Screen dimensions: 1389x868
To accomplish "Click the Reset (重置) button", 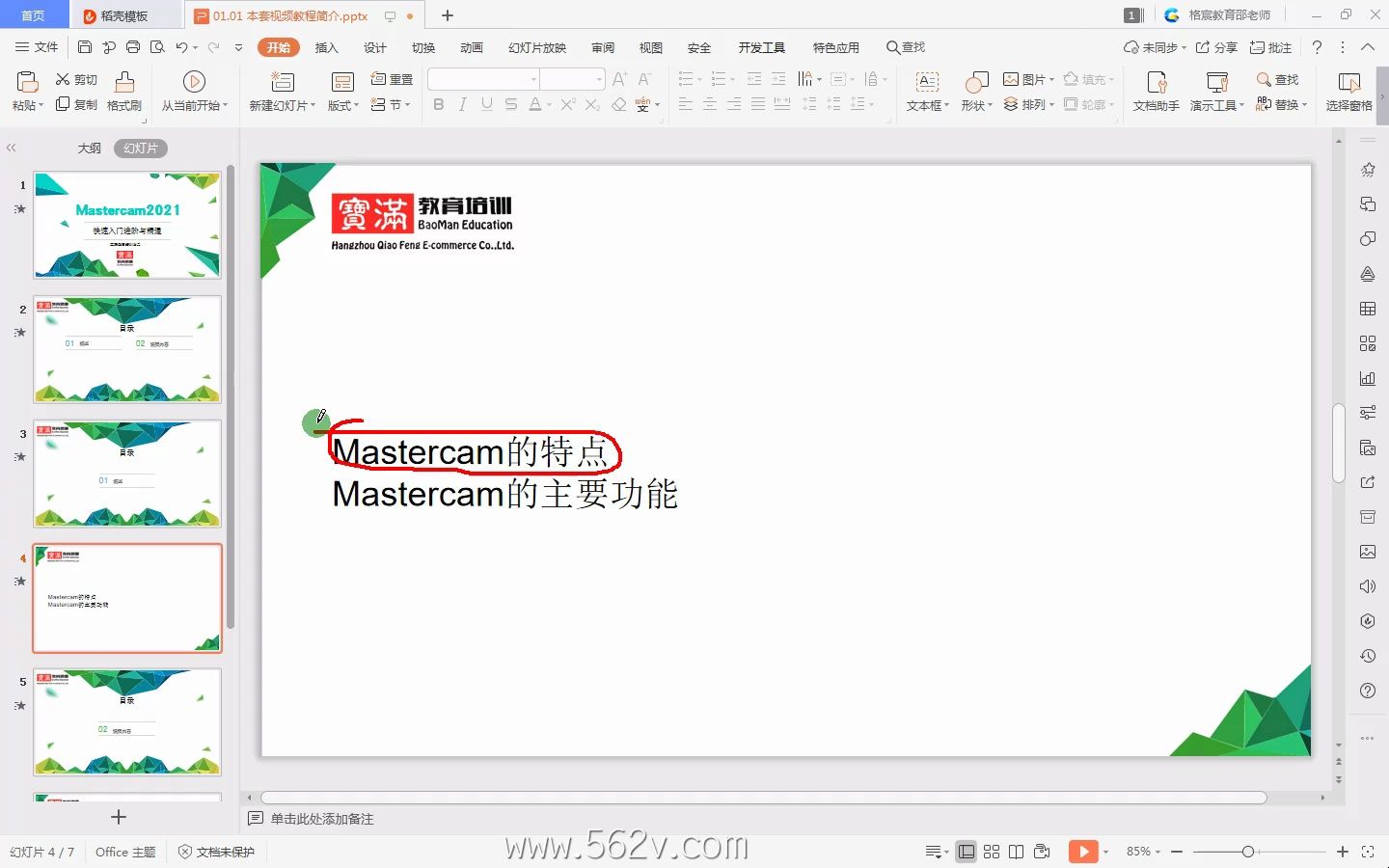I will pyautogui.click(x=392, y=79).
